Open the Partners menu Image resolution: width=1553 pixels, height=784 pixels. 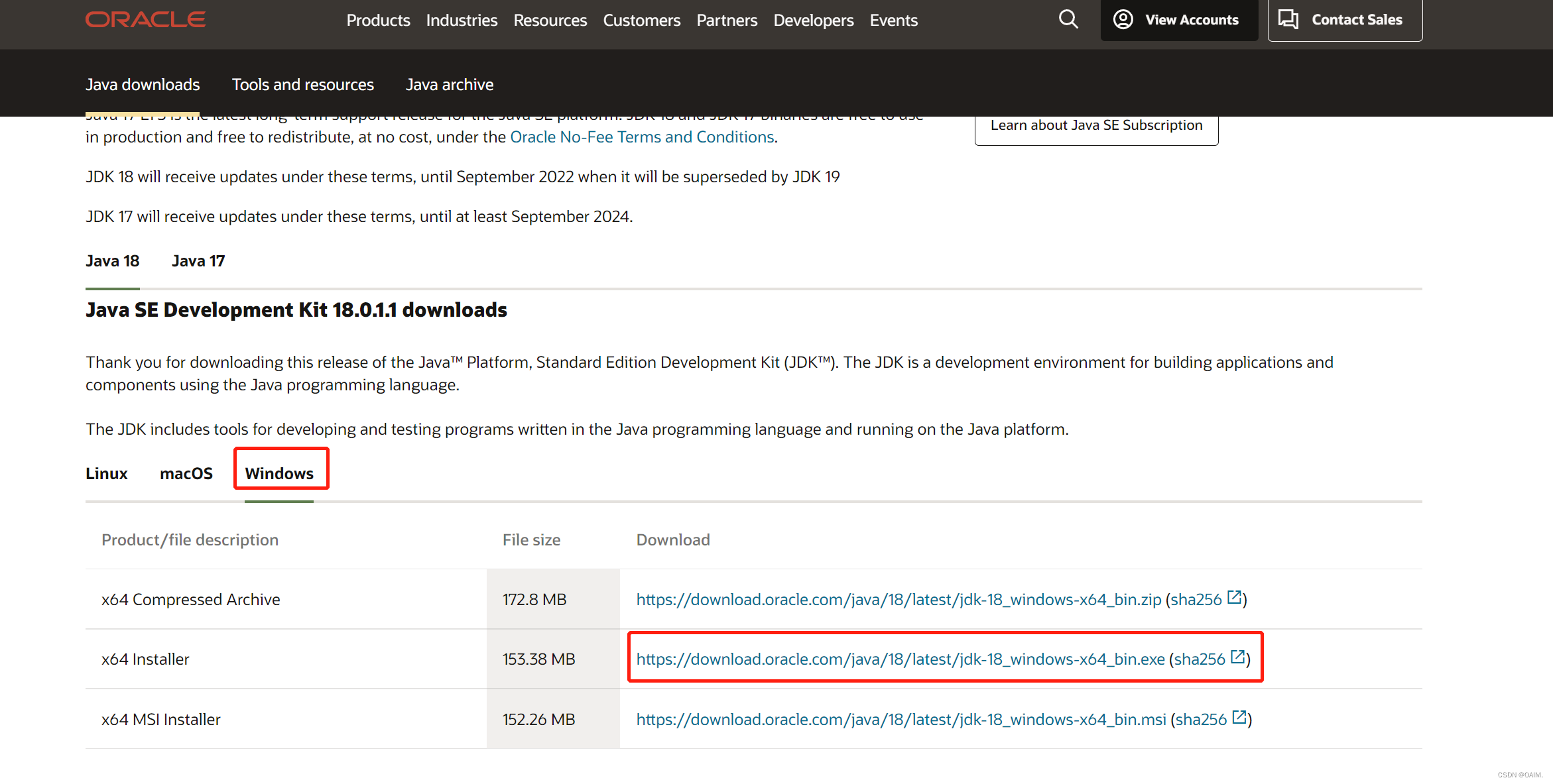point(727,20)
